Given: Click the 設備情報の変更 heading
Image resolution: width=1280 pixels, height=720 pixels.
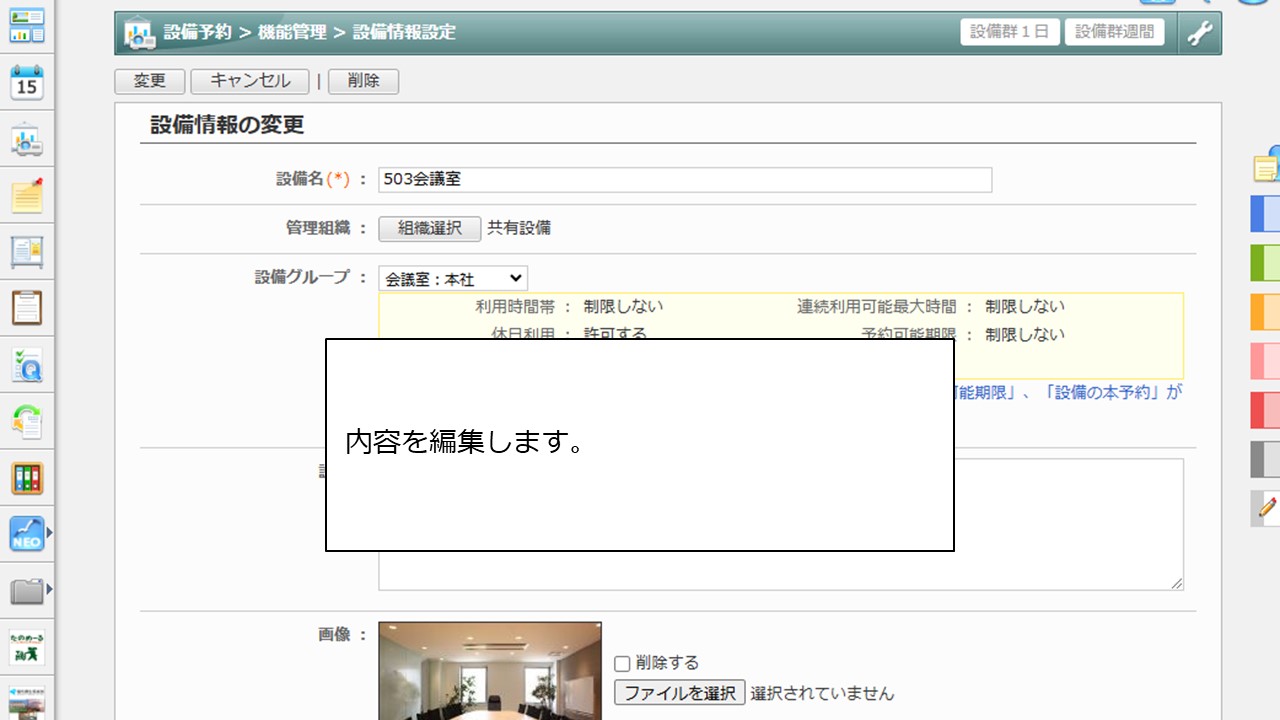Looking at the screenshot, I should pyautogui.click(x=227, y=125).
